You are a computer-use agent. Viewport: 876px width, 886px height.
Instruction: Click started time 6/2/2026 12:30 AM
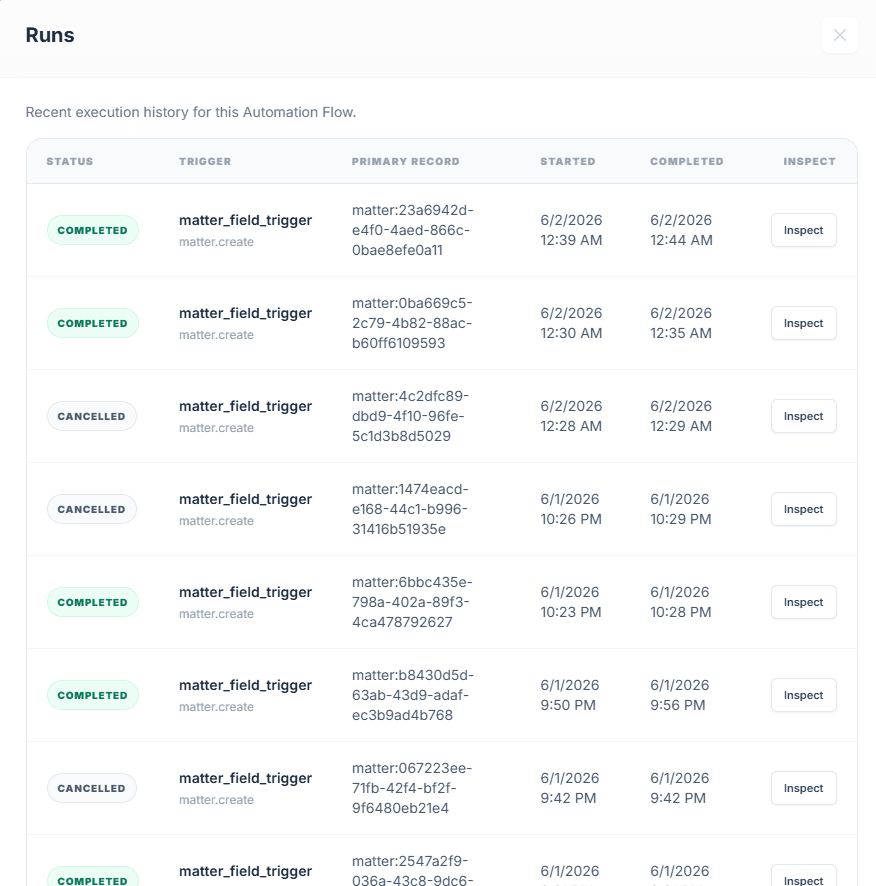point(571,323)
